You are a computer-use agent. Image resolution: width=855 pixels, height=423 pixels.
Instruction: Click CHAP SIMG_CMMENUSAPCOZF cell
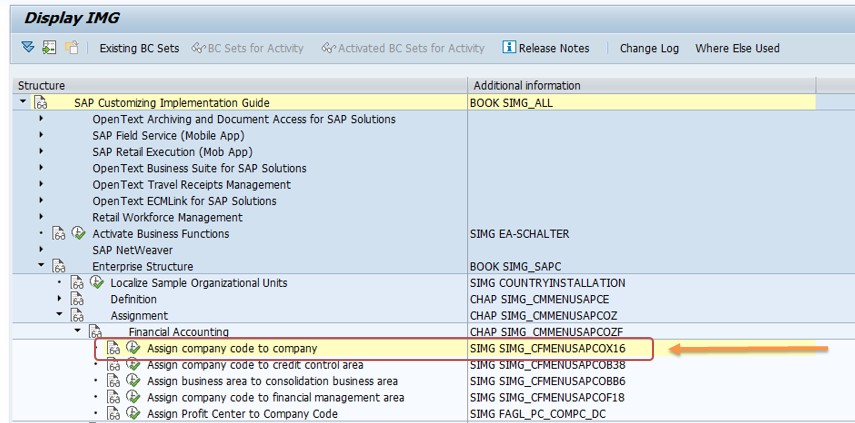tap(546, 332)
